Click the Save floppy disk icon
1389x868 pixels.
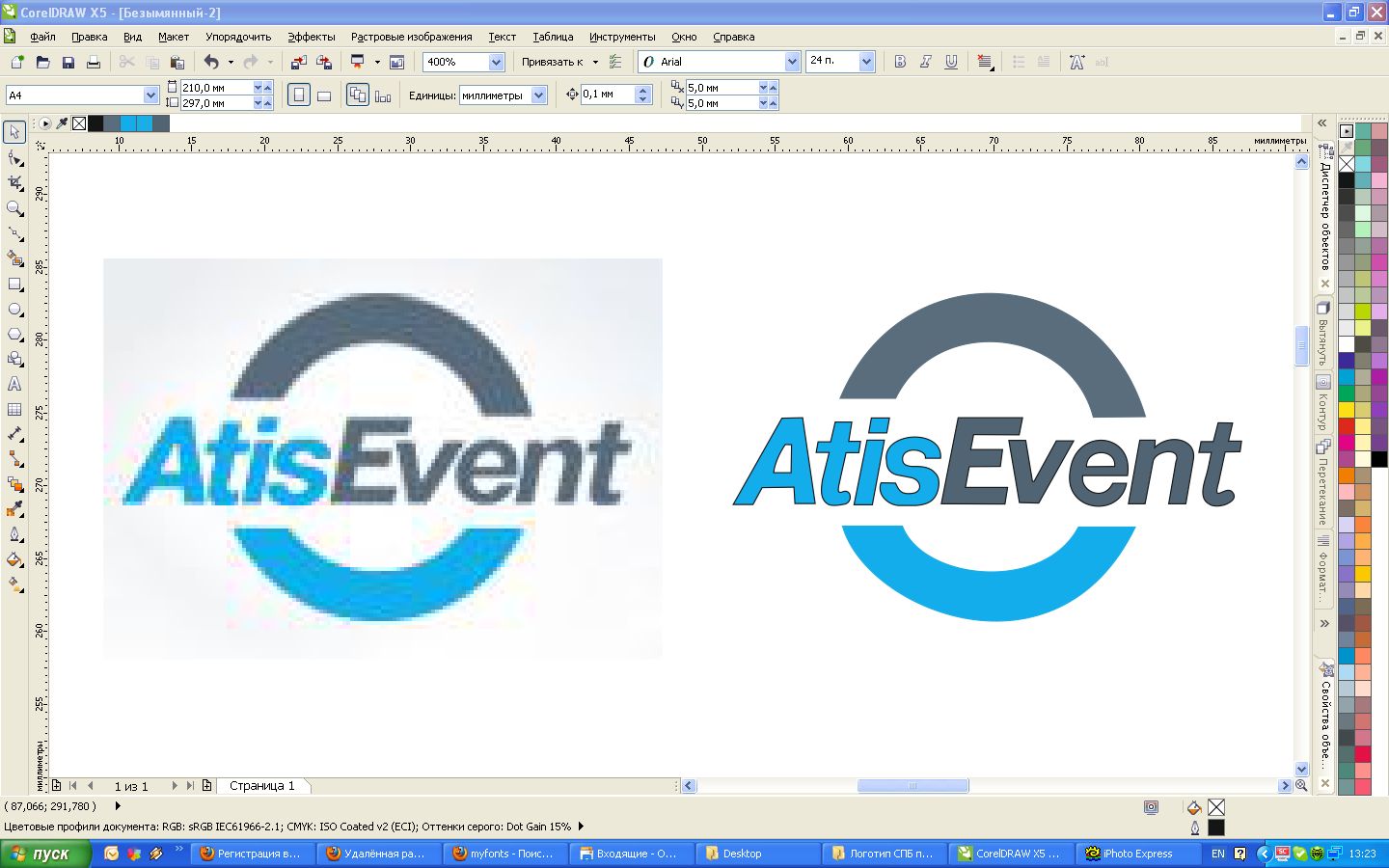coord(68,62)
